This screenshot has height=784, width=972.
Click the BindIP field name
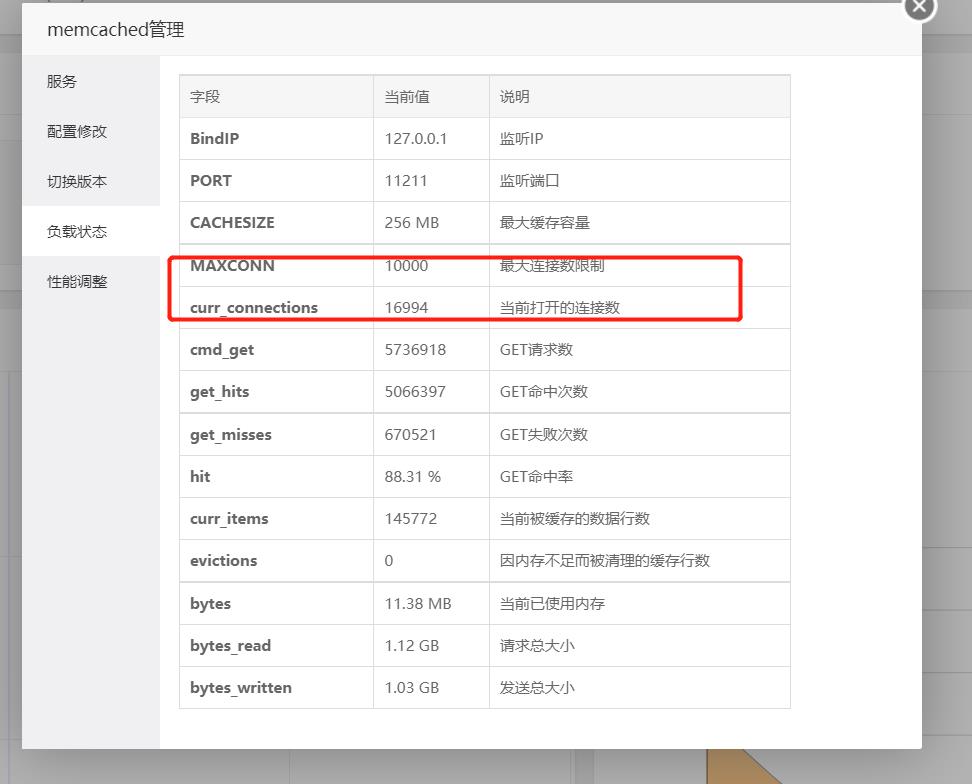pos(214,138)
